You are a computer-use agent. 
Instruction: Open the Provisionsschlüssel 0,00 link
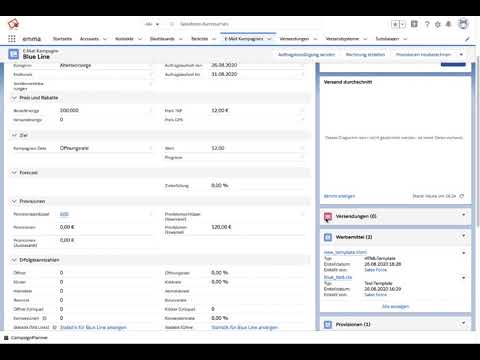coord(64,214)
